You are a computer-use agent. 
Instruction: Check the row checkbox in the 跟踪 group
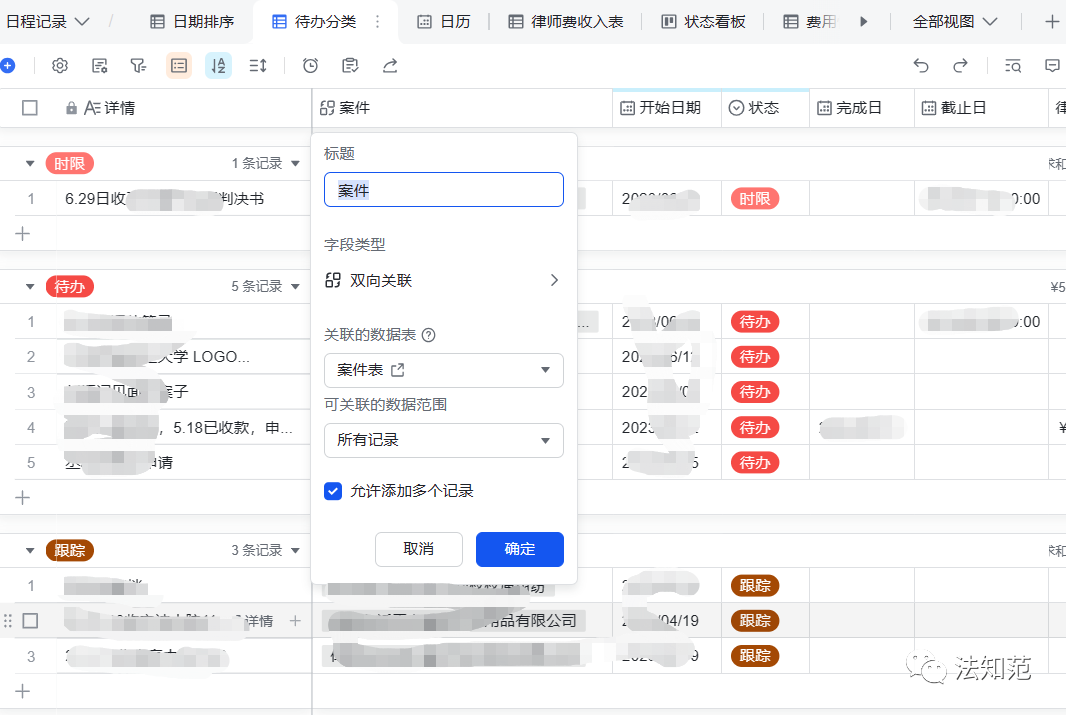(27, 620)
